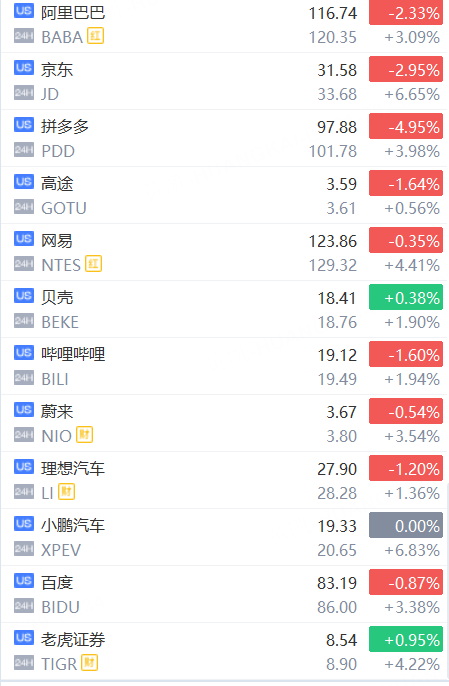Open the 拼多多 stock row

click(x=224, y=138)
